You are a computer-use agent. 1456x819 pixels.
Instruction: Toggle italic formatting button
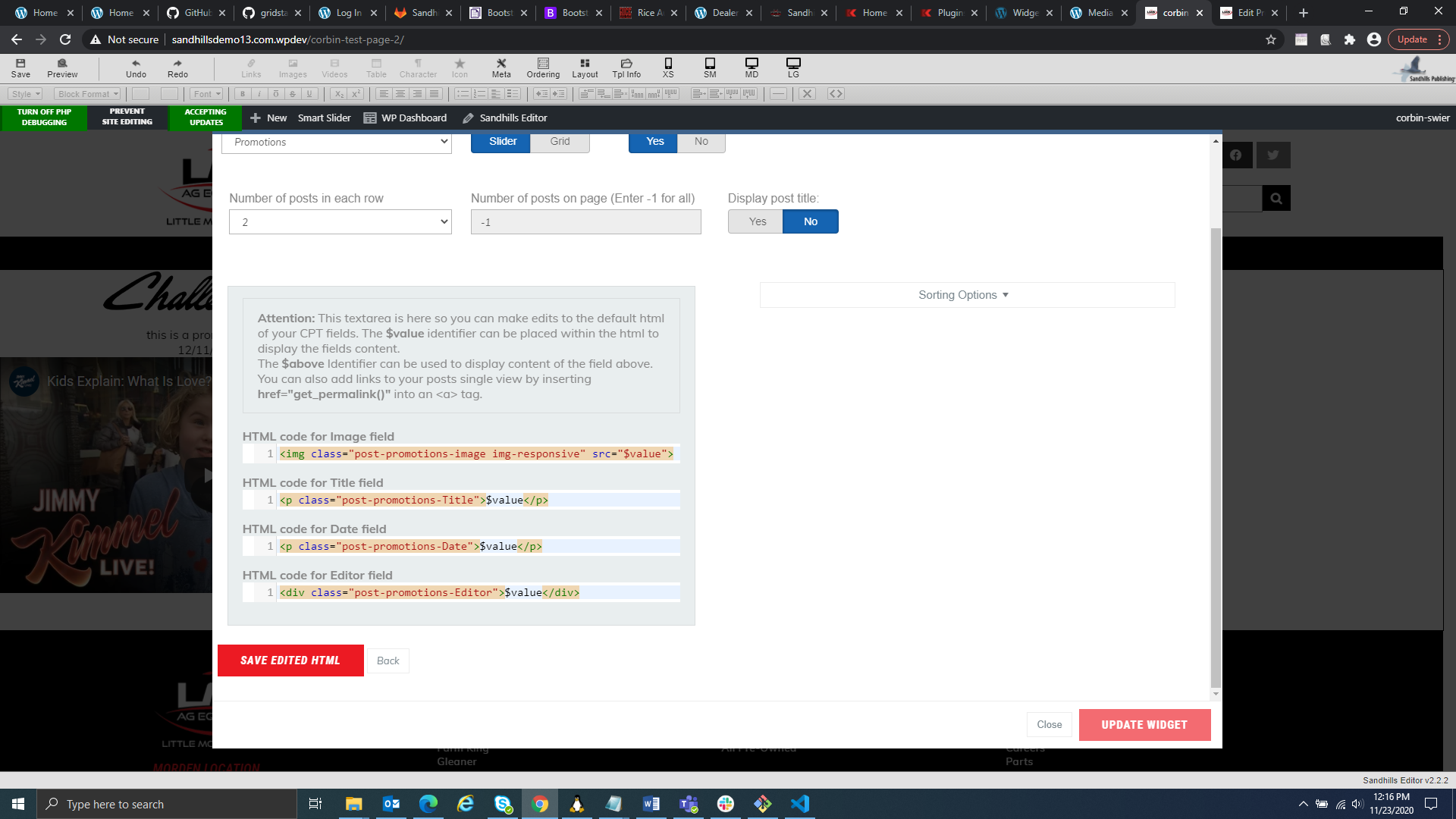tap(259, 94)
